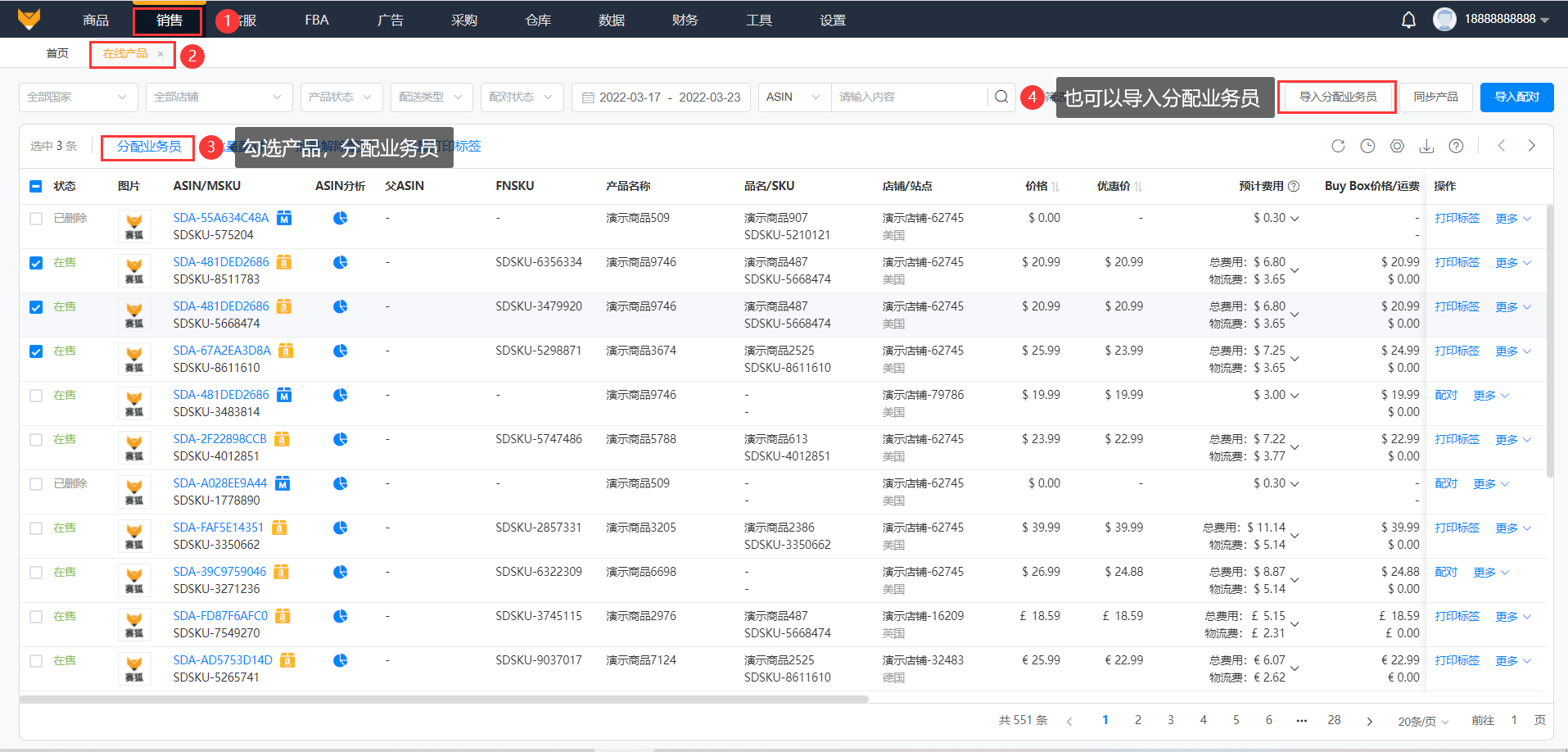Open the help question mark icon

[1456, 146]
